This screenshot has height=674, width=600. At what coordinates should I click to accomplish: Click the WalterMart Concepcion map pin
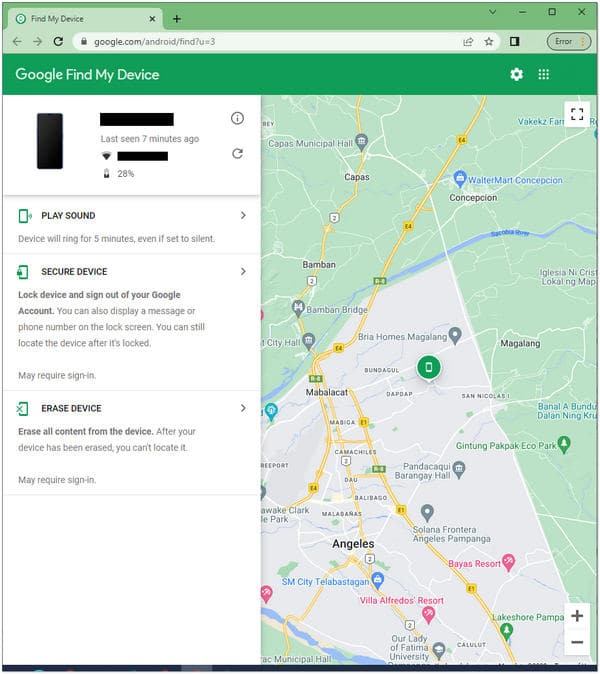460,179
